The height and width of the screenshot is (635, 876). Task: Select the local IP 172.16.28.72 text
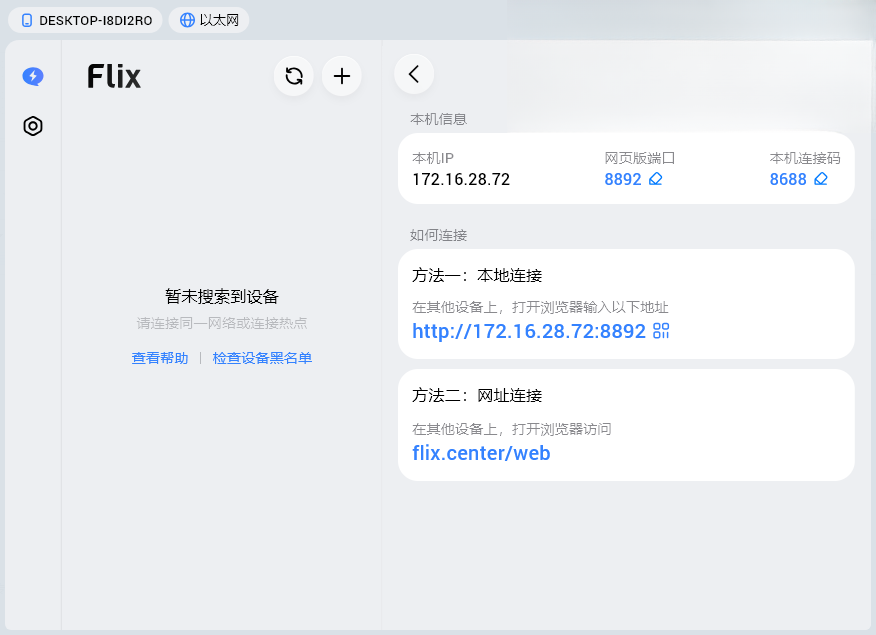click(x=461, y=179)
